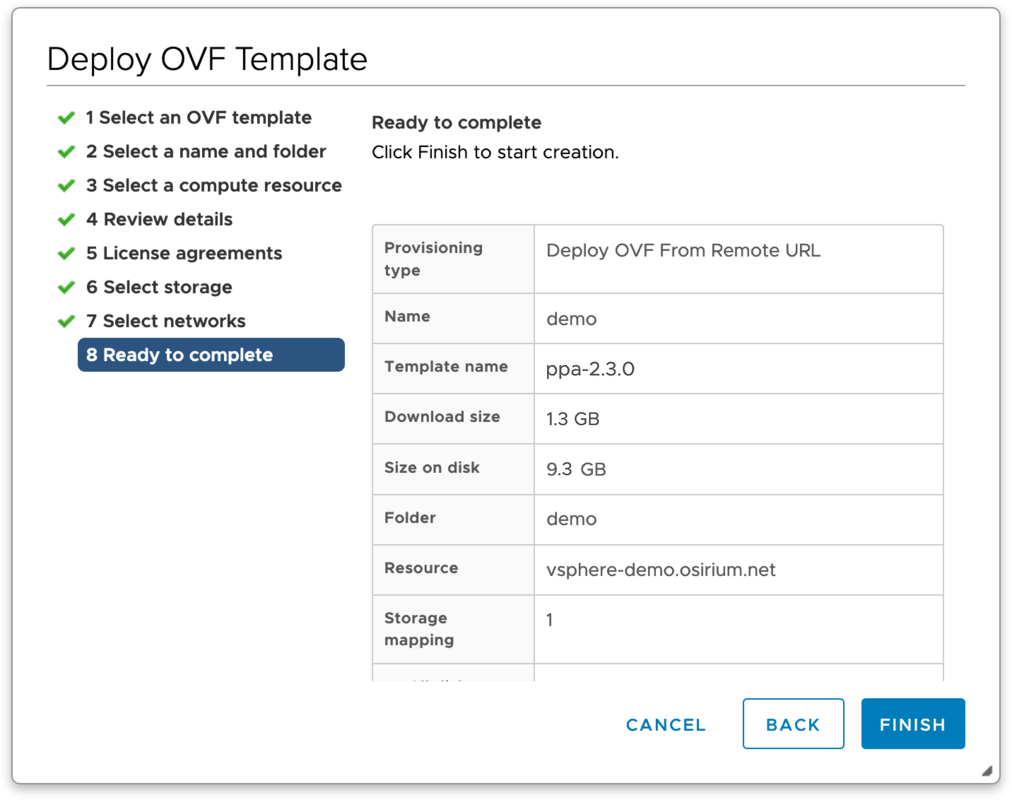Click the BACK button
This screenshot has width=1012, height=800.
click(793, 724)
